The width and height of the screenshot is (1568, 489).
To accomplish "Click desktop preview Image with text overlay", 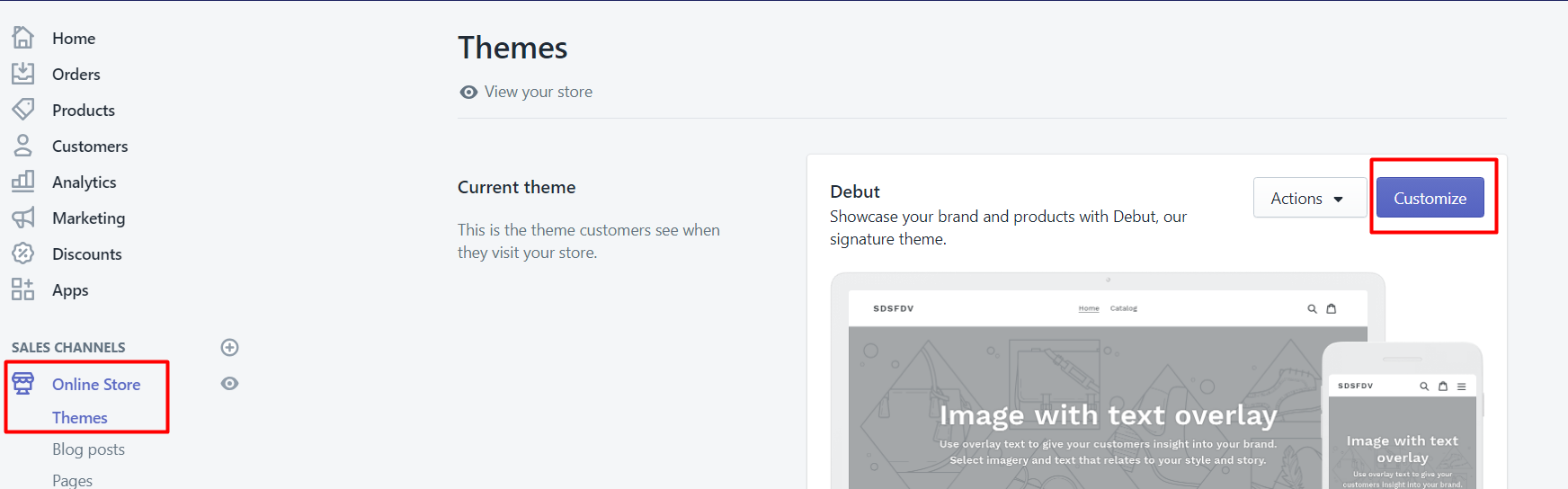I will (x=1108, y=415).
